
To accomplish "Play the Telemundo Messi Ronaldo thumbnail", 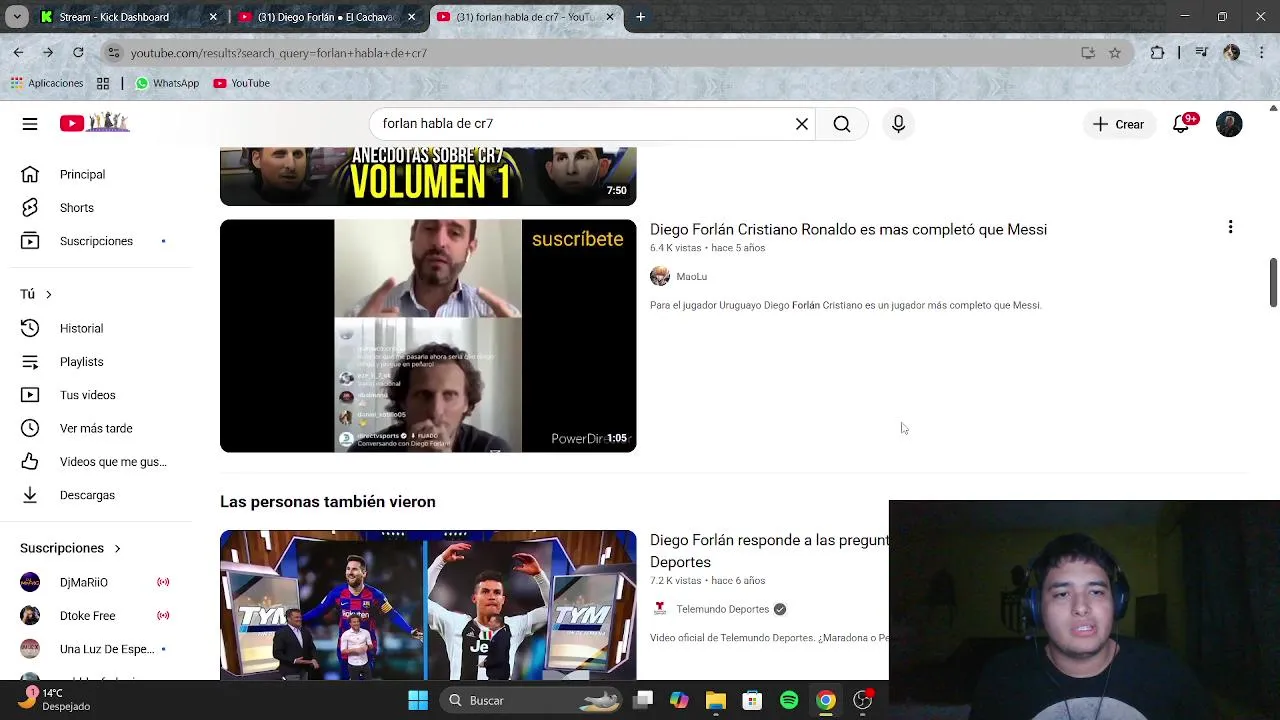I will pos(428,605).
